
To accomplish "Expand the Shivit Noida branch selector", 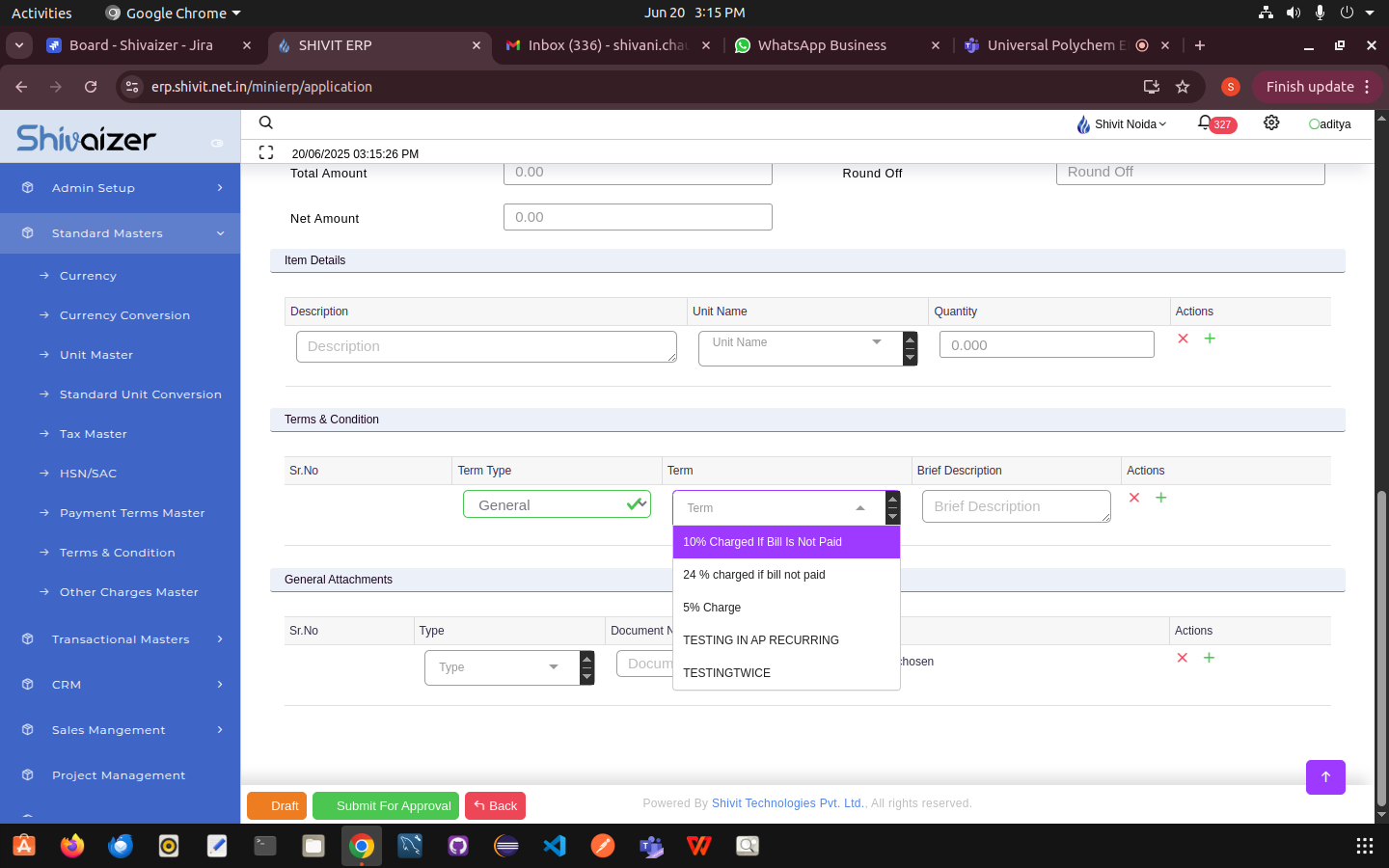I will coord(1124,124).
